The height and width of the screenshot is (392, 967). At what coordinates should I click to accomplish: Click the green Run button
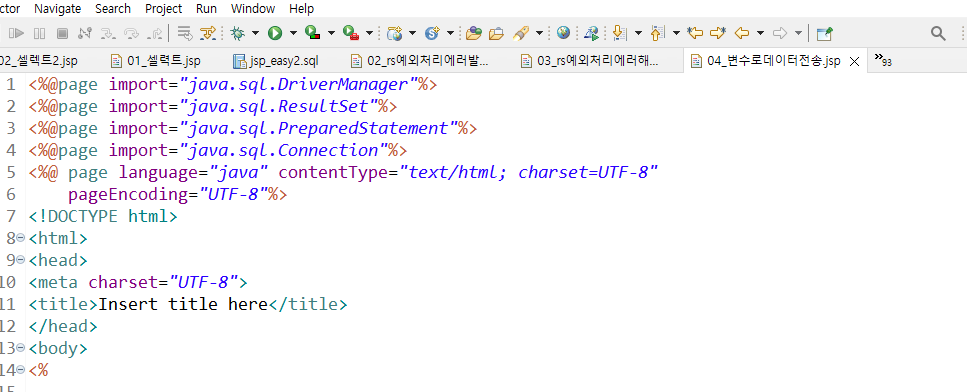coord(274,33)
